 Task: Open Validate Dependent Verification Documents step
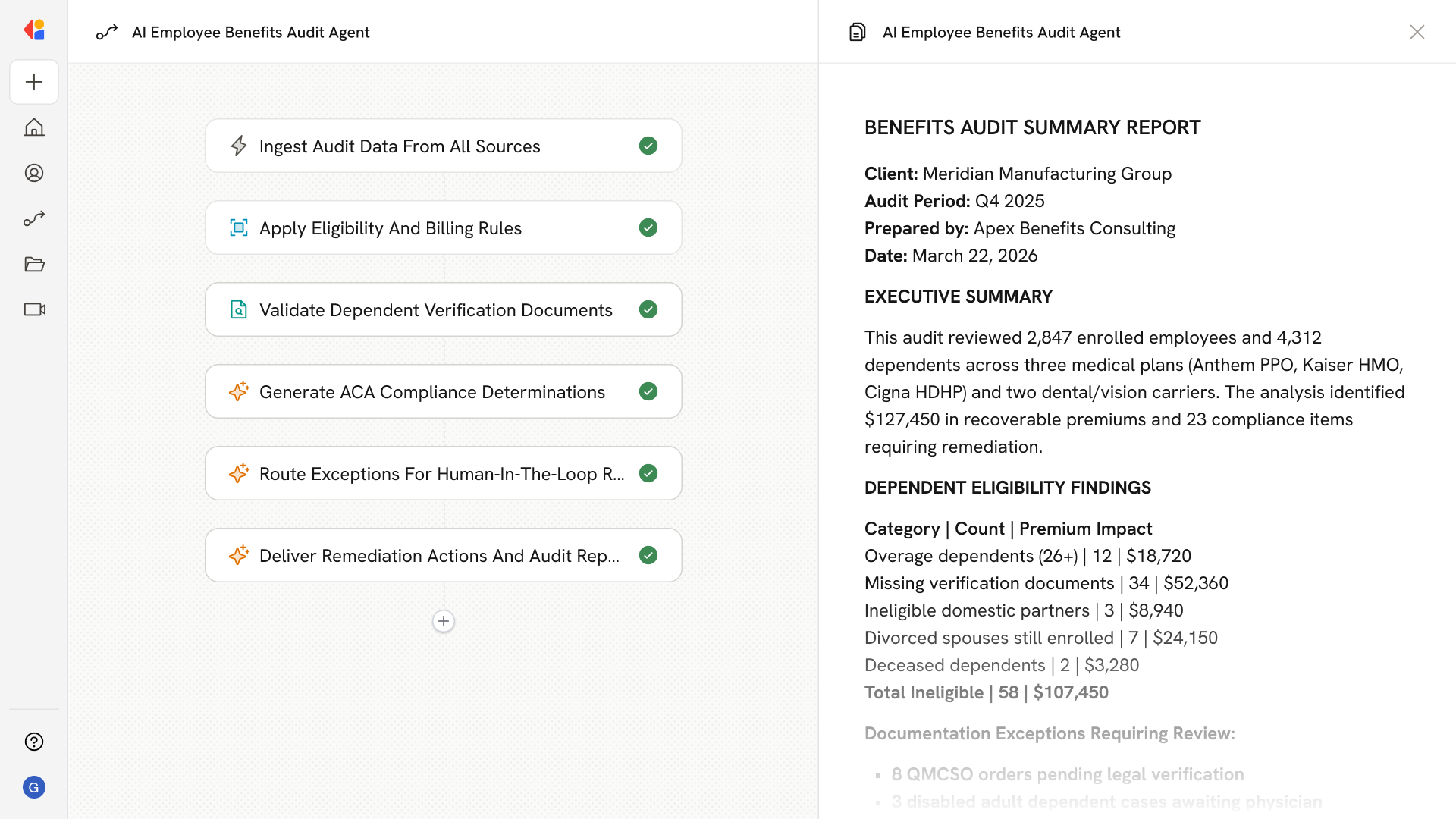435,310
